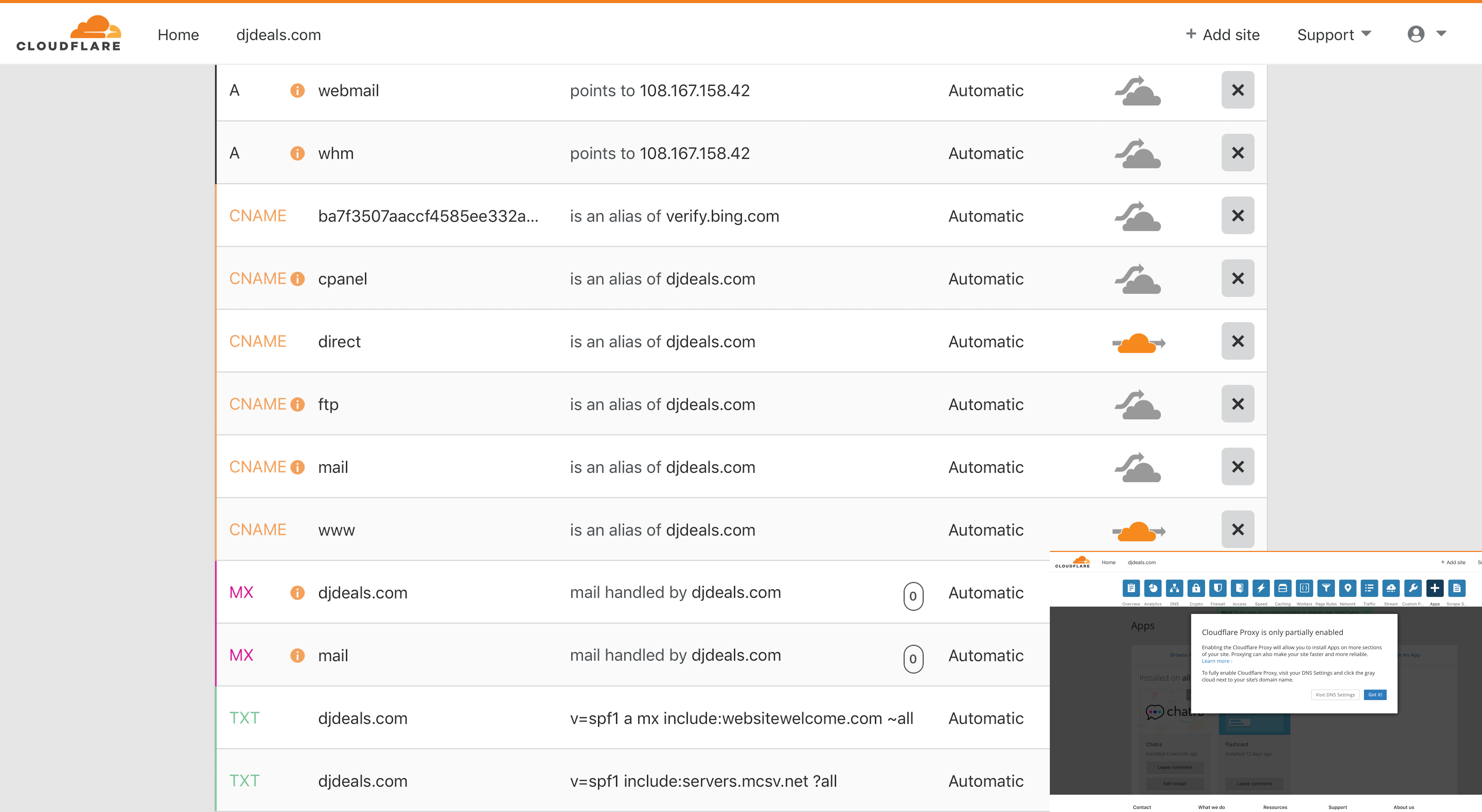Viewport: 1482px width, 812px height.
Task: Open Page Rules filter icon in inset
Action: tap(1326, 588)
